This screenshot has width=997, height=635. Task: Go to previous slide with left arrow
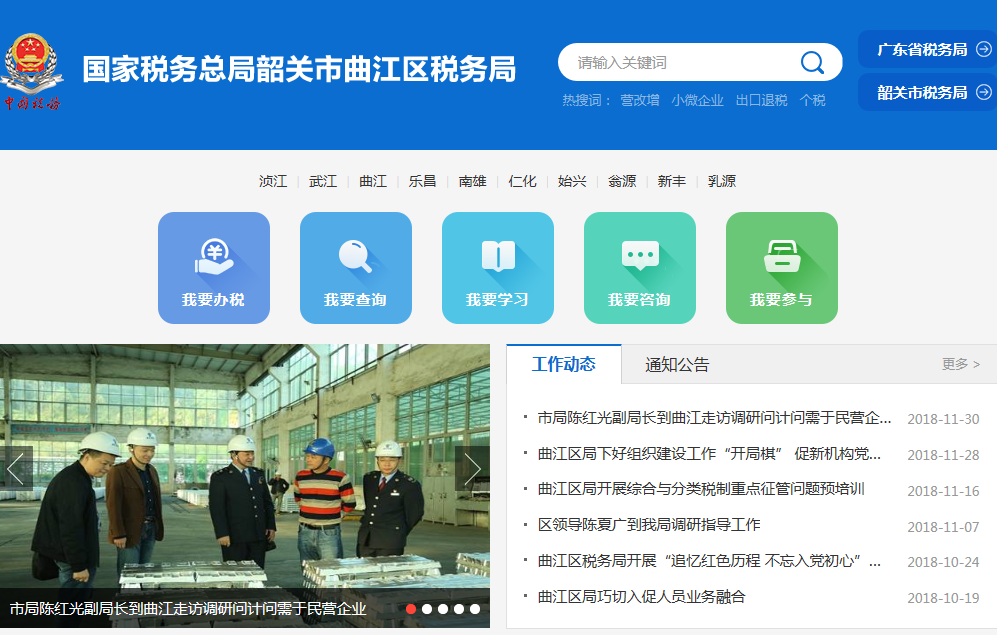(16, 468)
